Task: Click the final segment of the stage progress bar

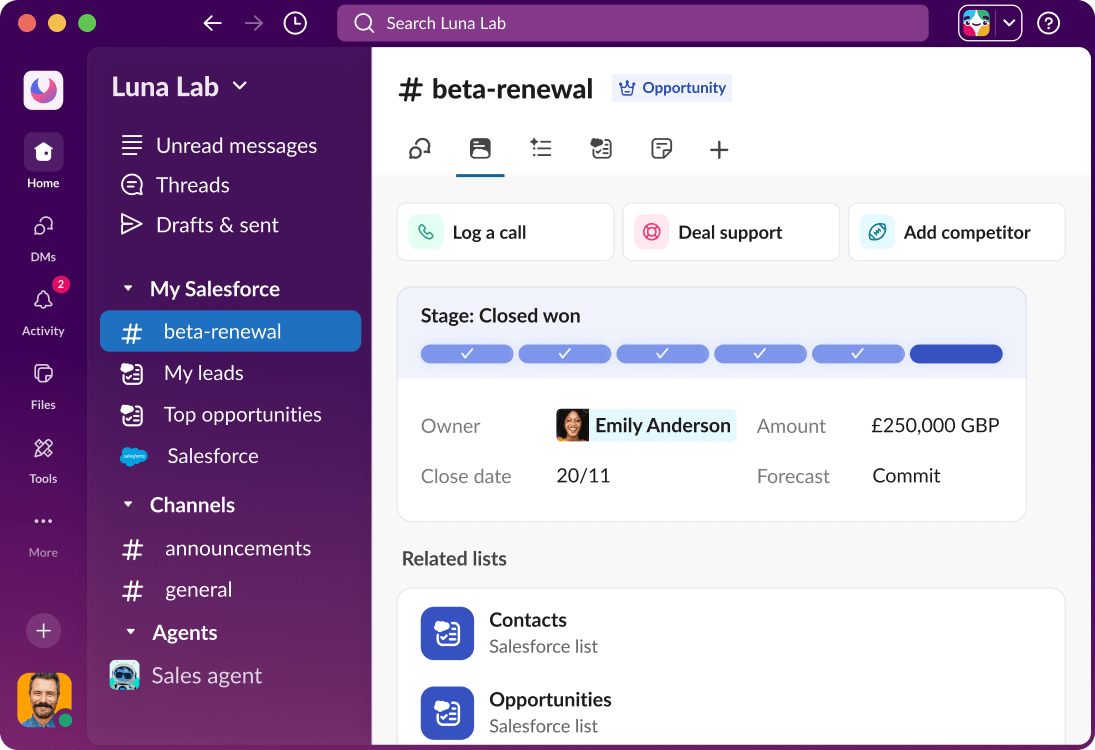Action: point(955,353)
